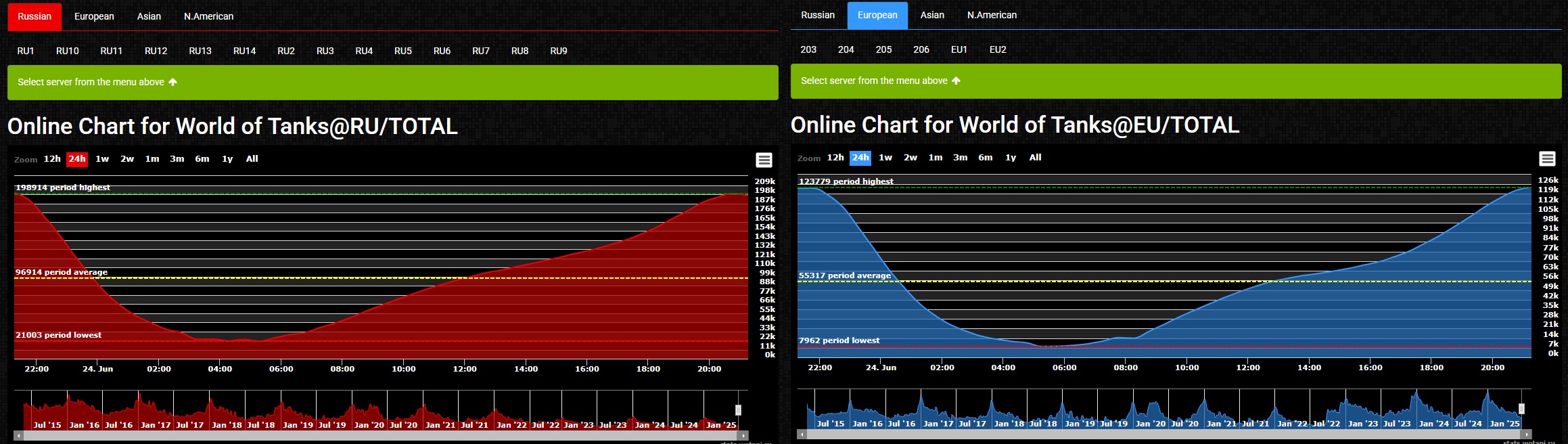
Task: Choose server RU12
Action: 156,51
